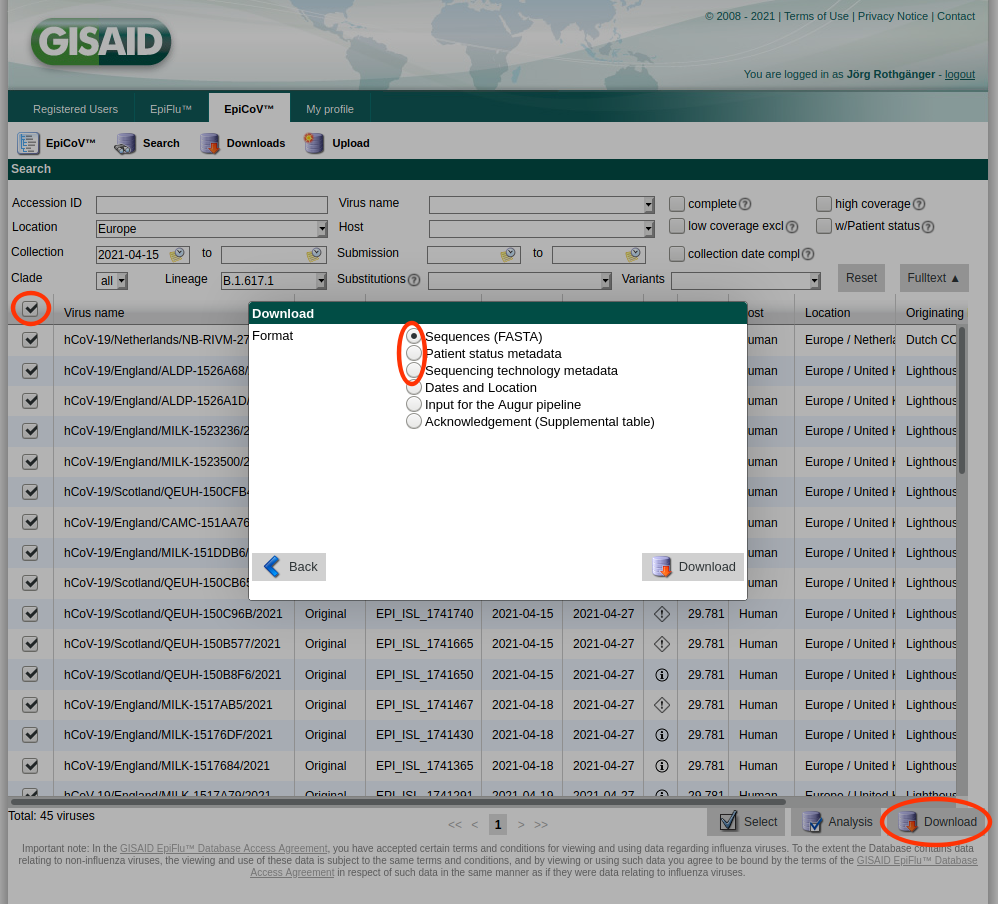Enable the complete checkbox filter
Screen dimensions: 998x904
[677, 204]
